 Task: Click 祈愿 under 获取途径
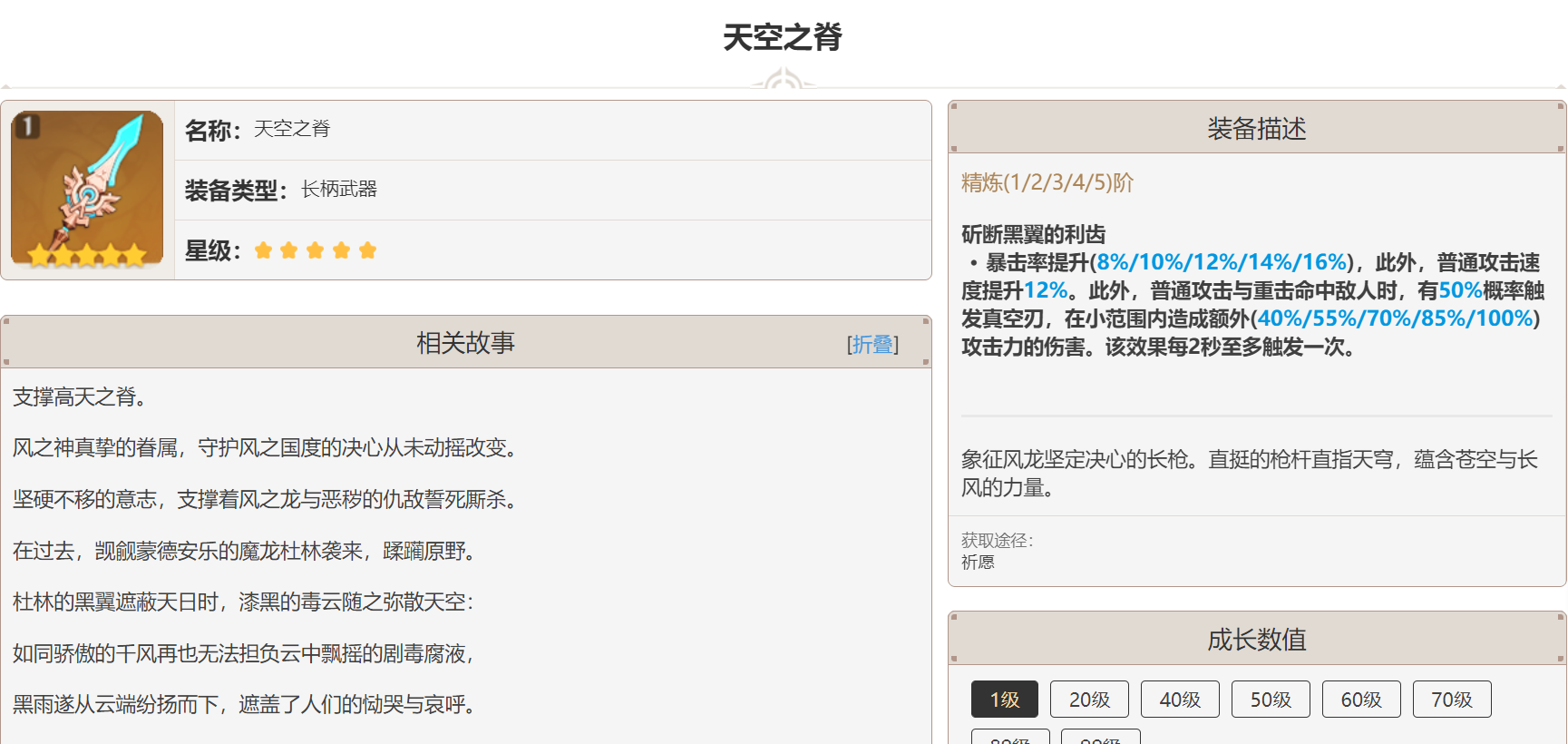point(978,563)
